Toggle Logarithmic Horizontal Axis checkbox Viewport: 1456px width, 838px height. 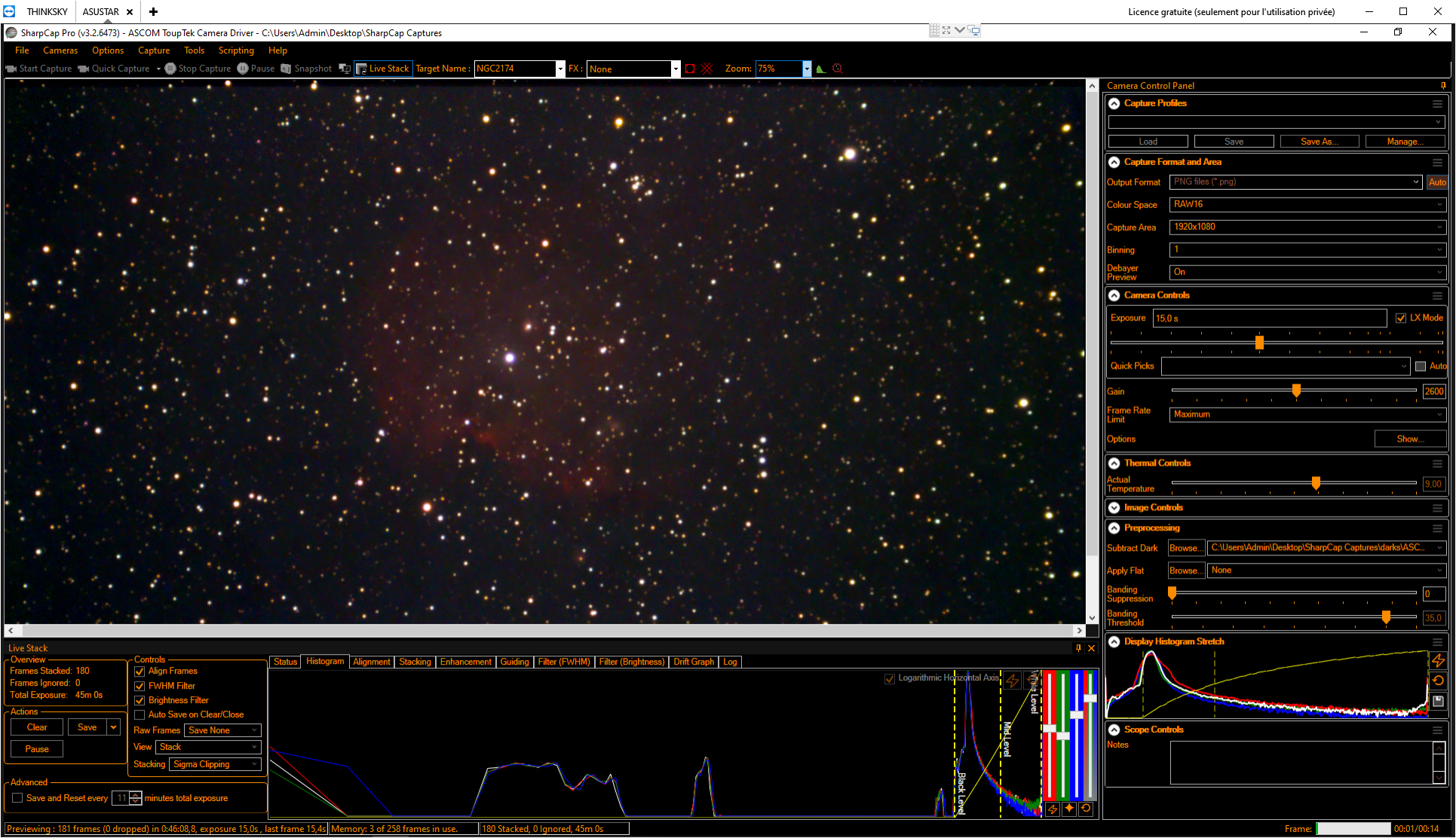point(890,678)
